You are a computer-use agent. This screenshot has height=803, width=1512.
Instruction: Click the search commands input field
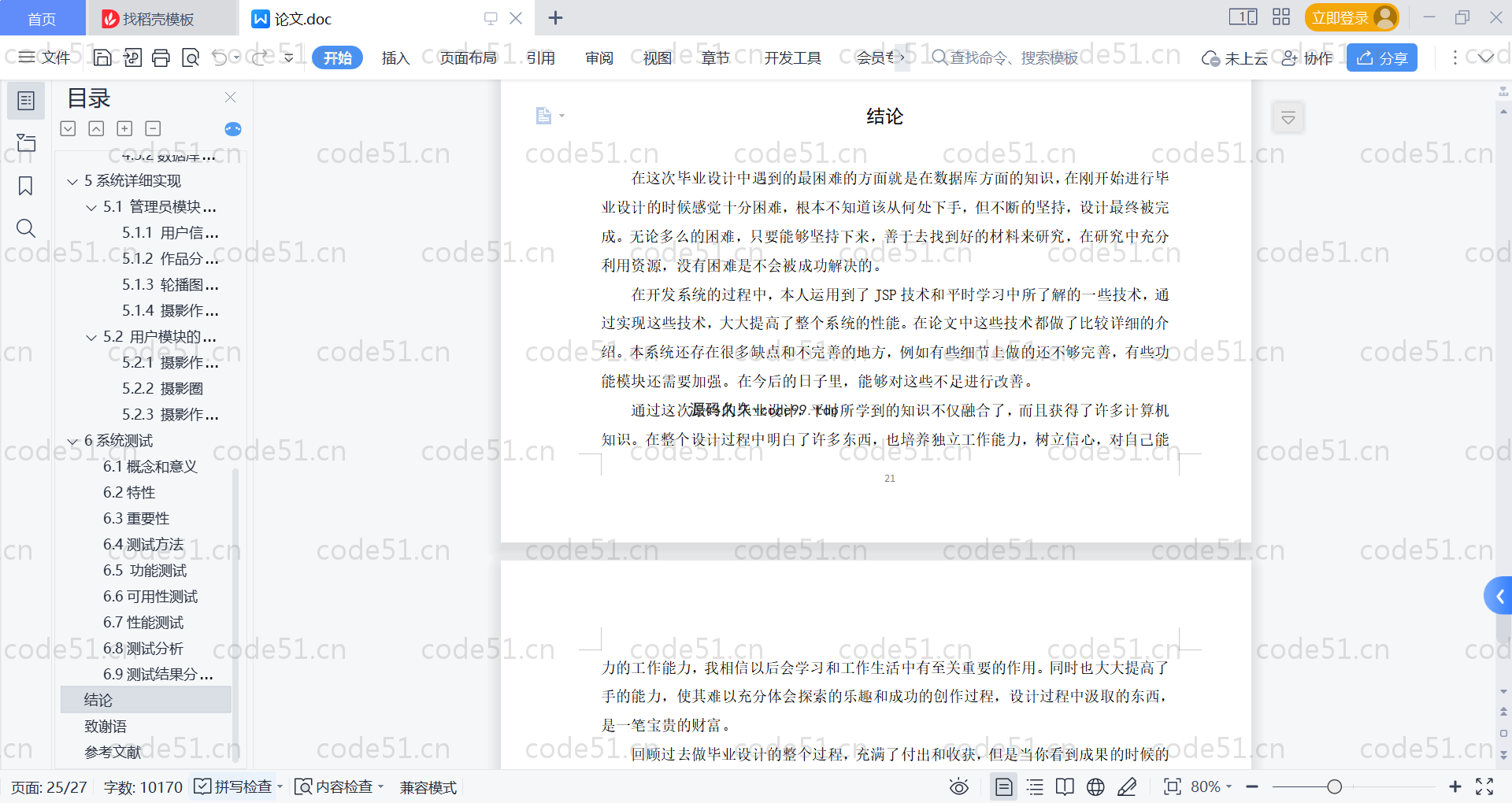click(x=1014, y=57)
